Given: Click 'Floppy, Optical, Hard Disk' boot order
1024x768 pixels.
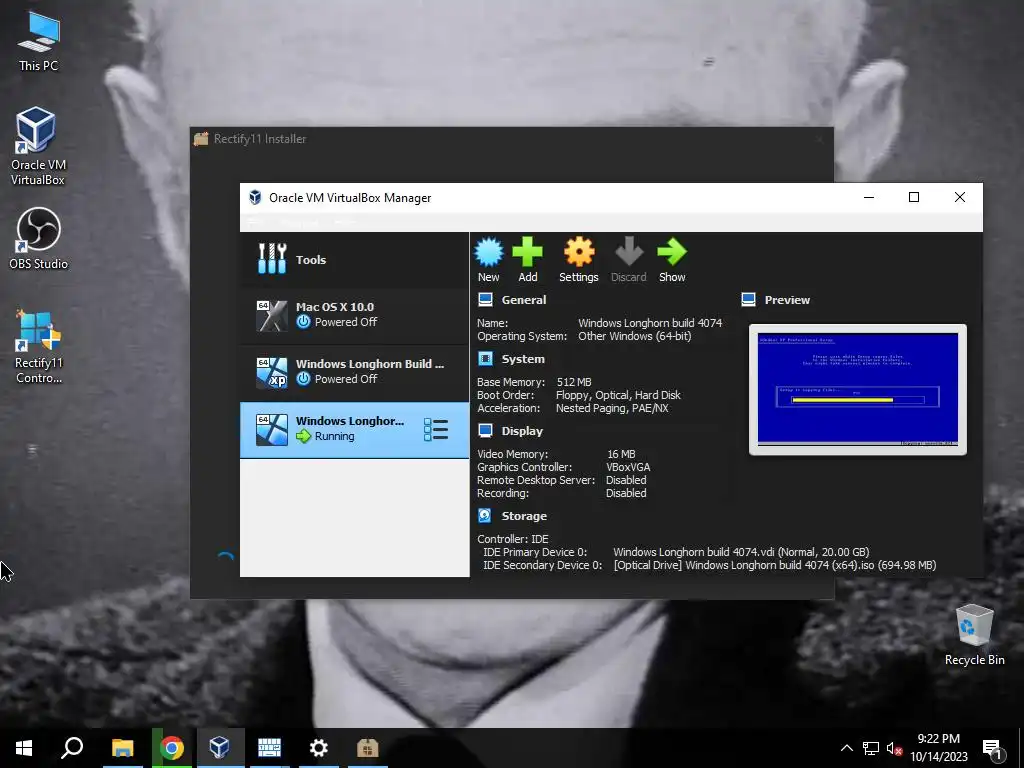Looking at the screenshot, I should click(618, 395).
